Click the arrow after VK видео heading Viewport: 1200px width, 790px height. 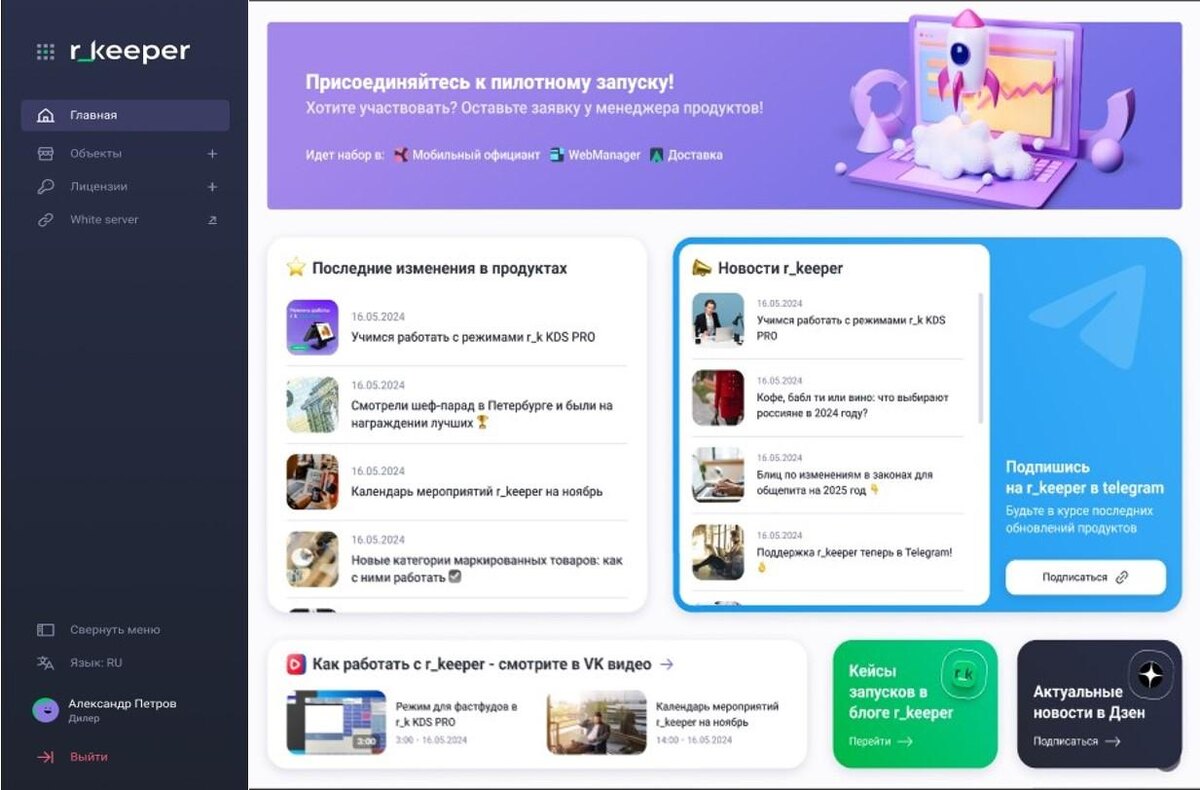click(667, 663)
